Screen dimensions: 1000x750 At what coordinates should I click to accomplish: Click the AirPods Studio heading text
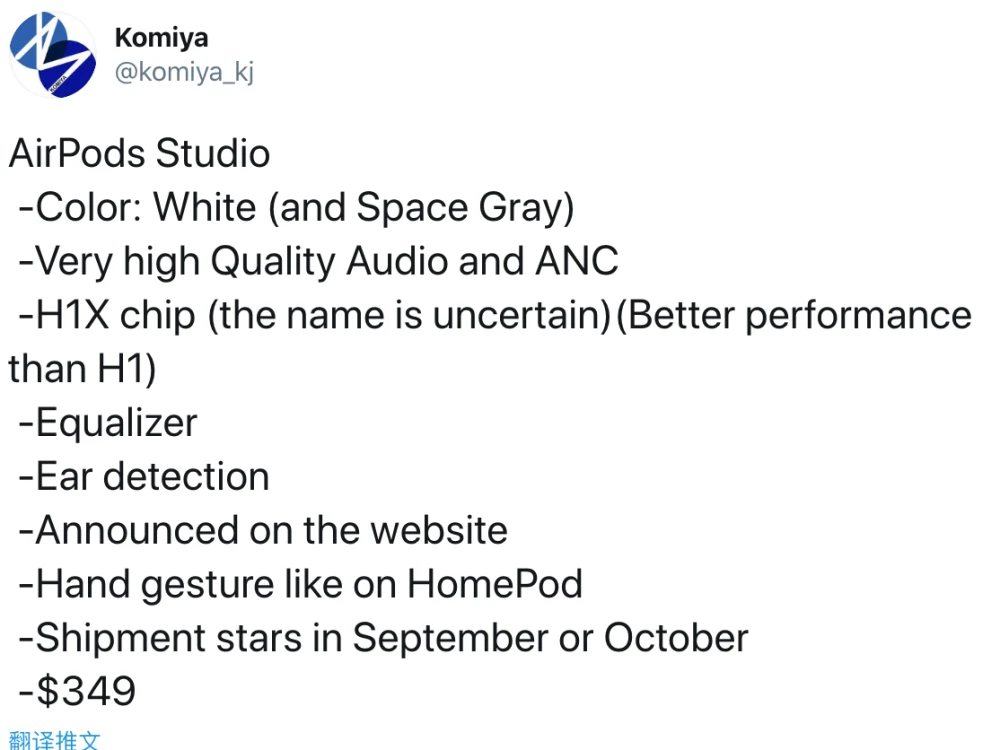pyautogui.click(x=140, y=154)
